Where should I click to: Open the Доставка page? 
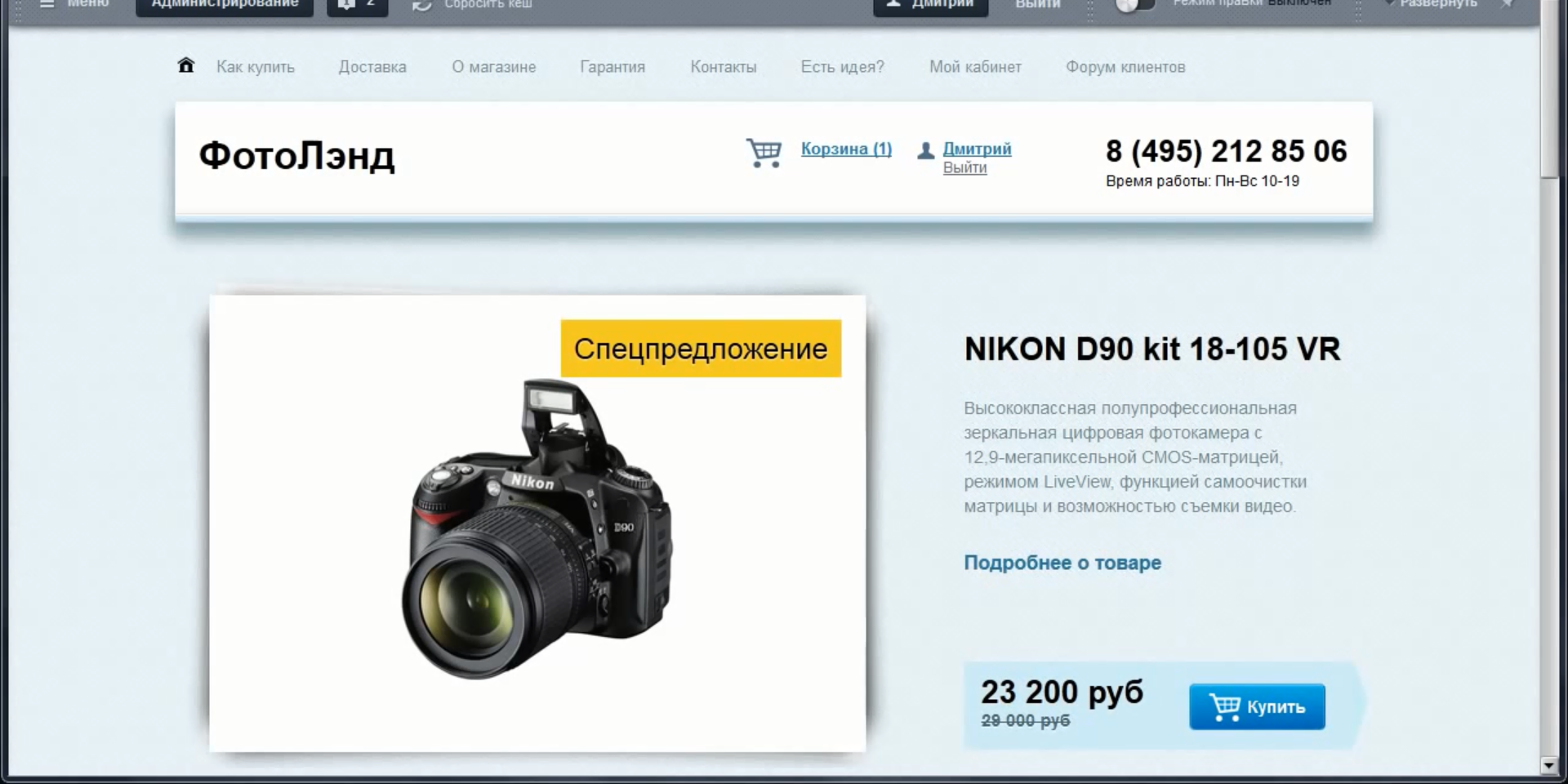point(372,67)
